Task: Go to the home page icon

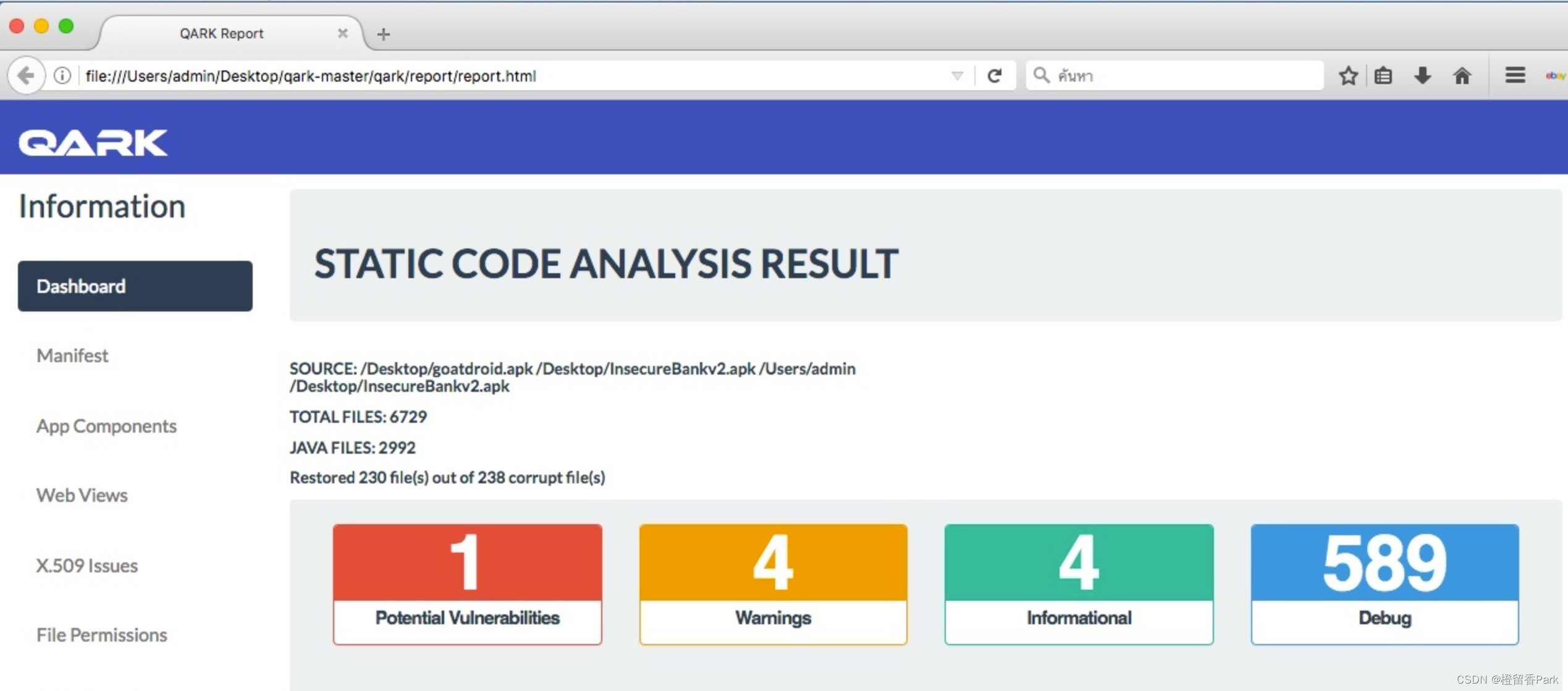Action: [1462, 76]
